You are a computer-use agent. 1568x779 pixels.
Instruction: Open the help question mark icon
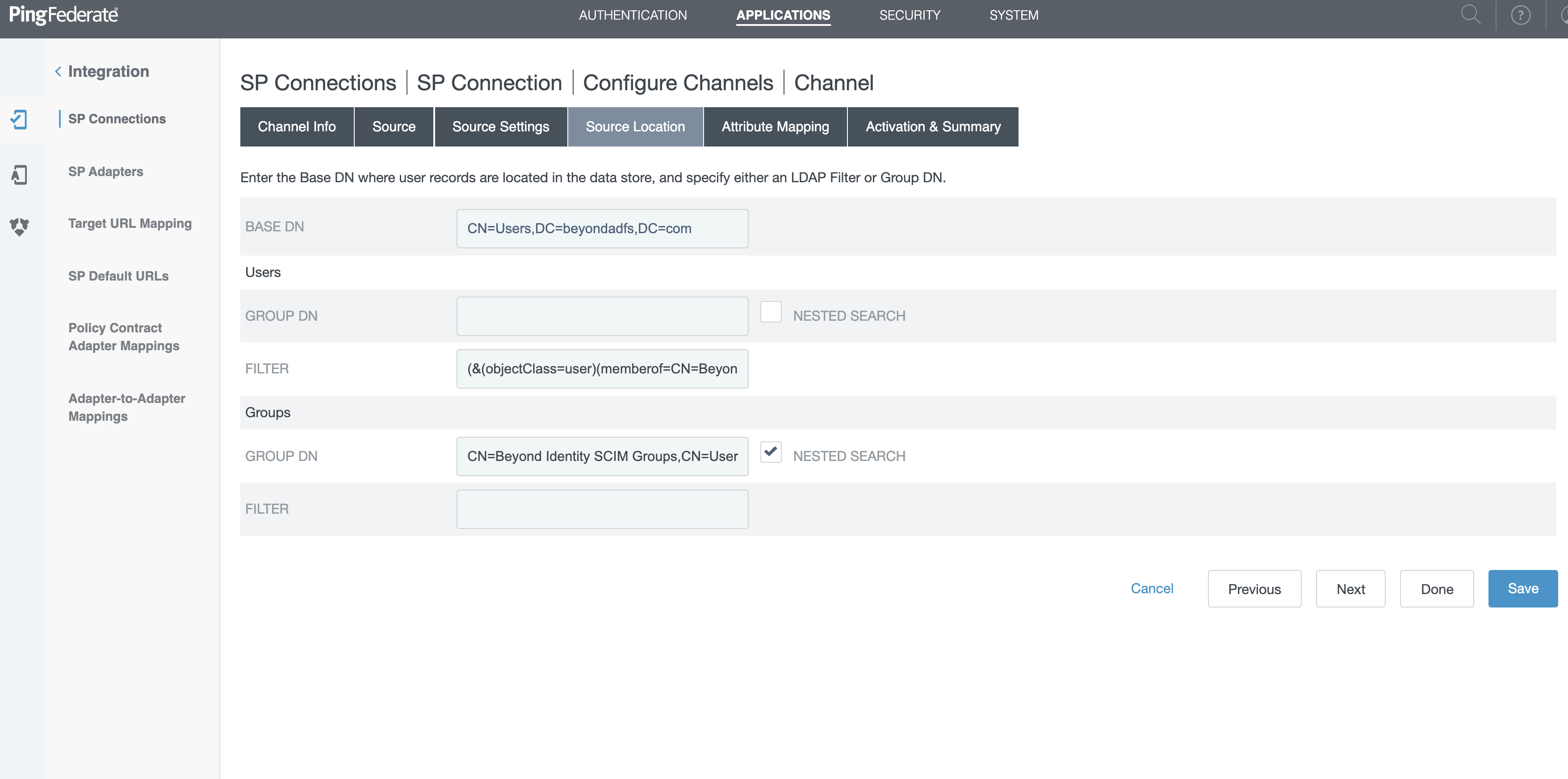coord(1520,15)
